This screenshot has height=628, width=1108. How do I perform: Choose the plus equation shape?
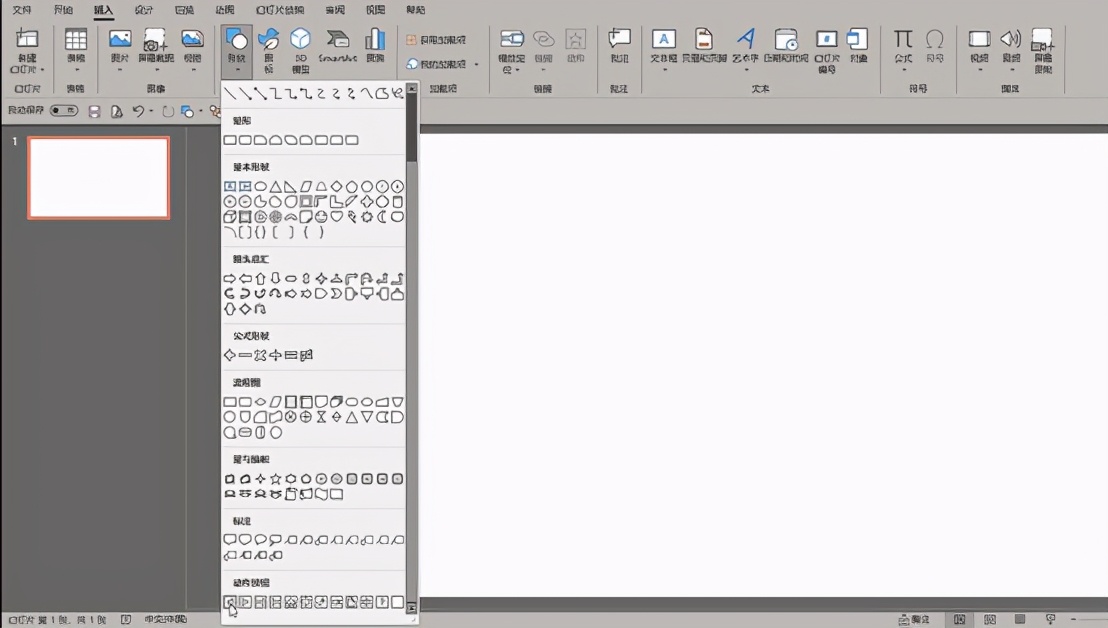pos(230,355)
